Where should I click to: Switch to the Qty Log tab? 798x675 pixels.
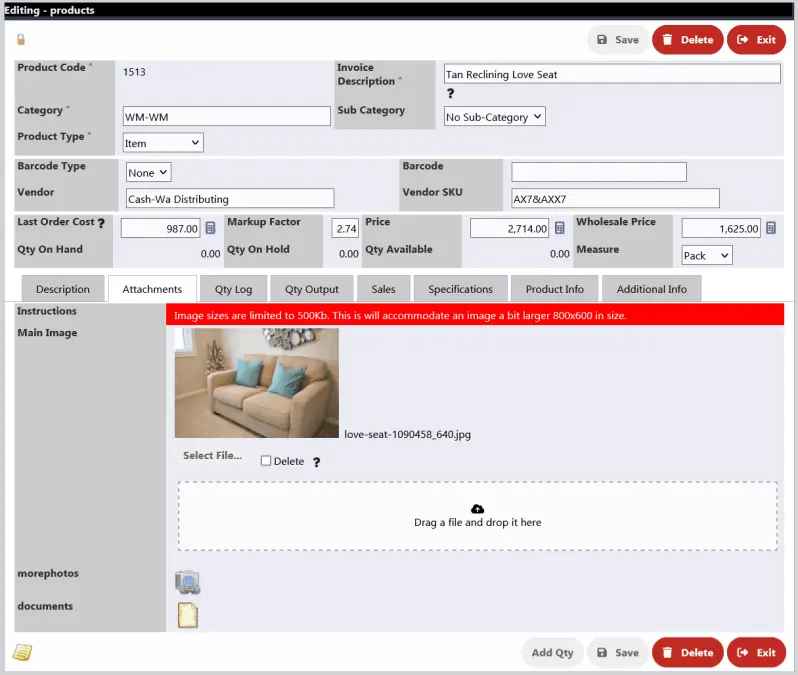point(233,289)
